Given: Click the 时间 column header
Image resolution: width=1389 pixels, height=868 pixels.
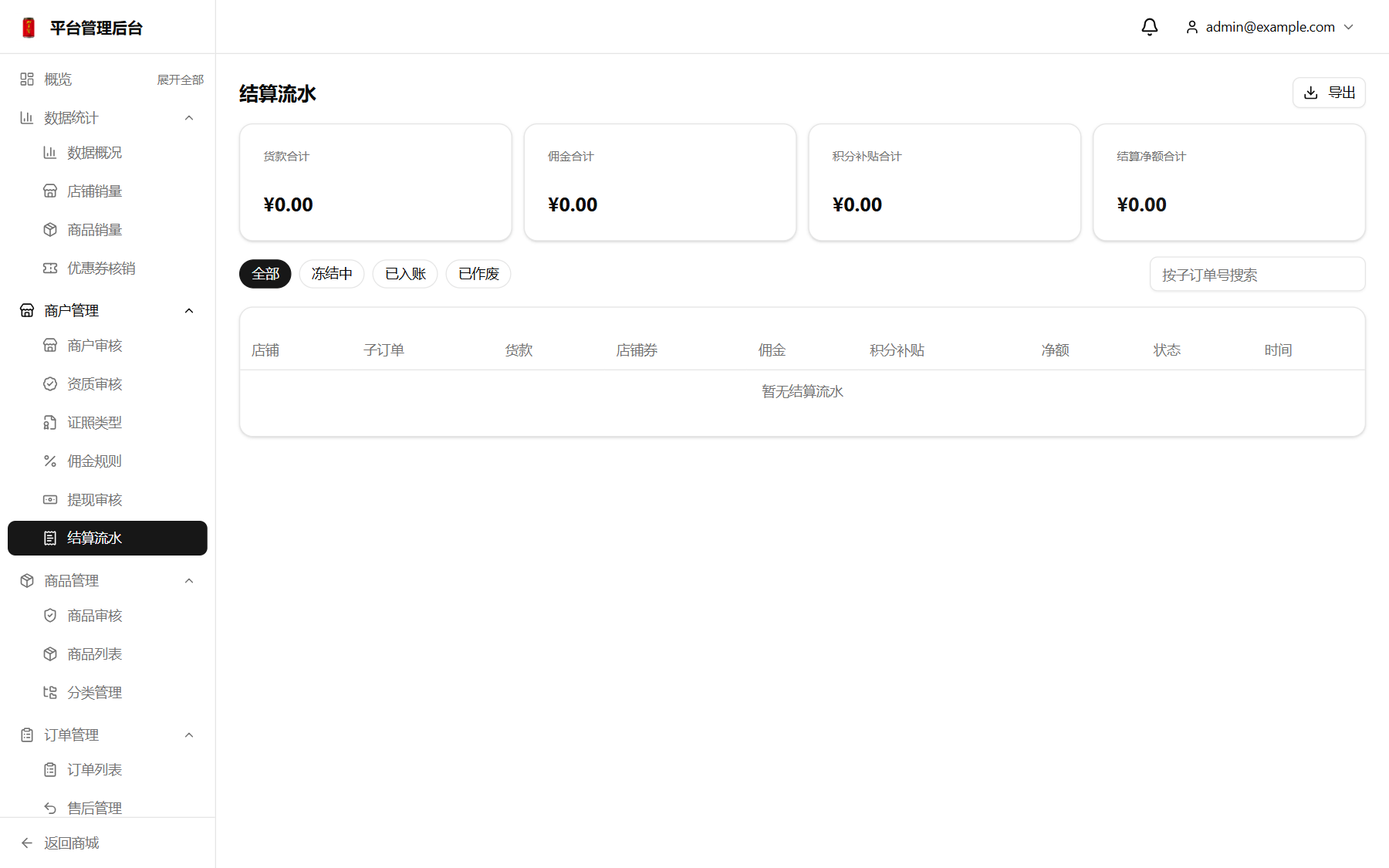Looking at the screenshot, I should pyautogui.click(x=1278, y=350).
